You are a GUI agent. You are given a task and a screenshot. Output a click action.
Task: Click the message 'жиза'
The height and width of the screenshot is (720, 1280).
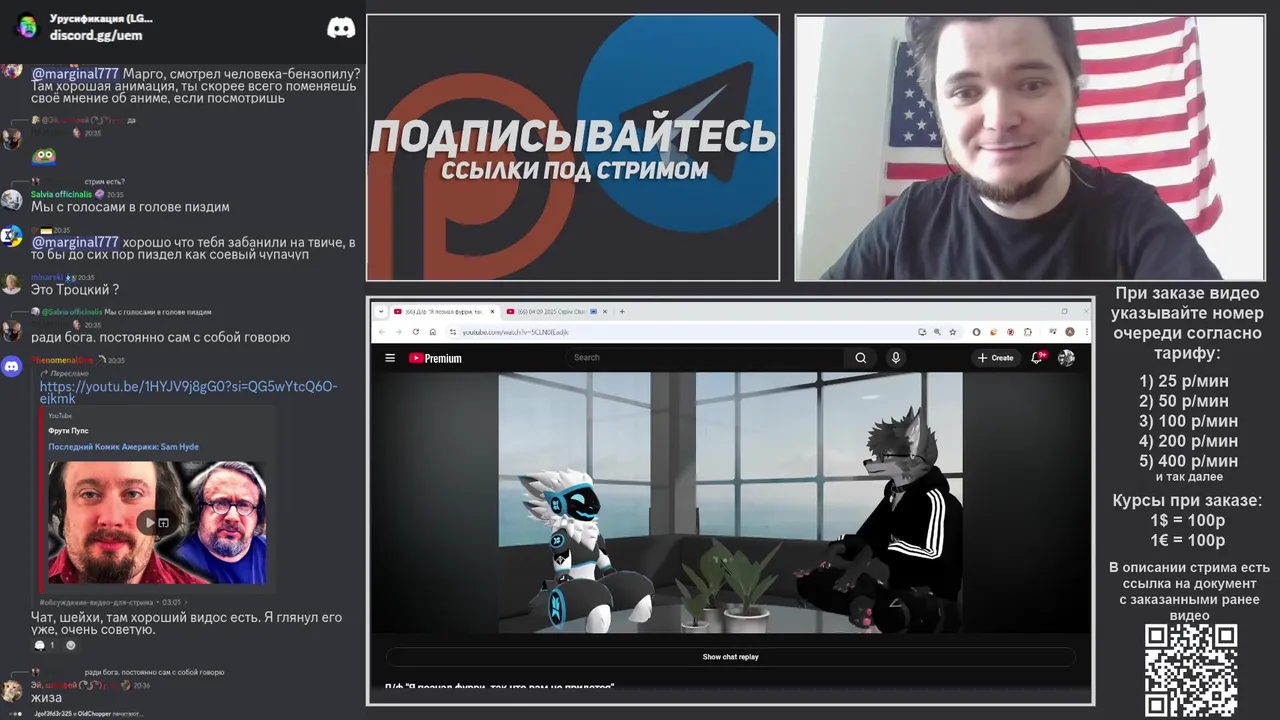click(46, 698)
